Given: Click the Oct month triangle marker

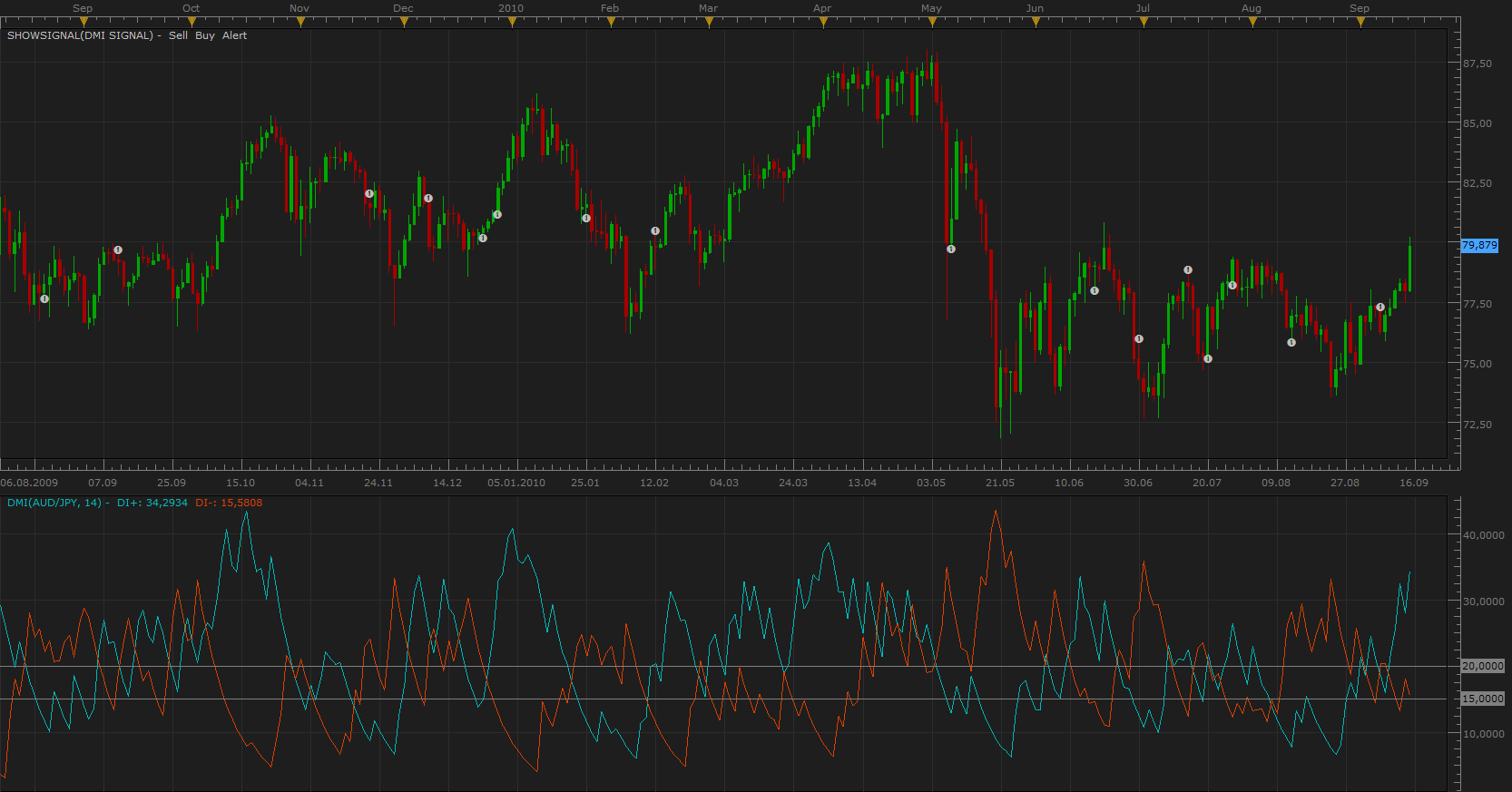Looking at the screenshot, I should [x=191, y=22].
